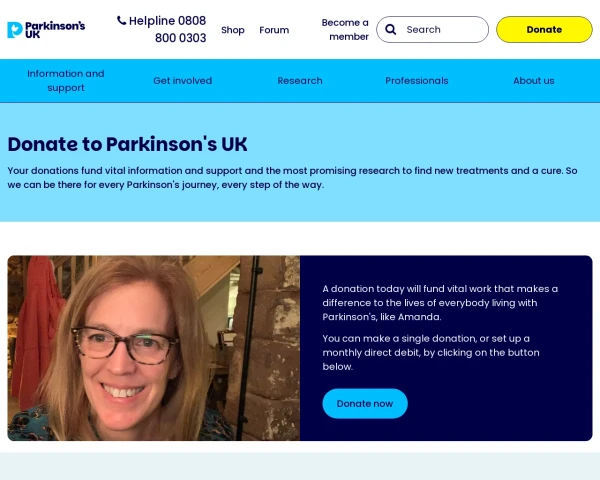This screenshot has height=480, width=600.
Task: Focus the Search input field
Action: pos(432,29)
